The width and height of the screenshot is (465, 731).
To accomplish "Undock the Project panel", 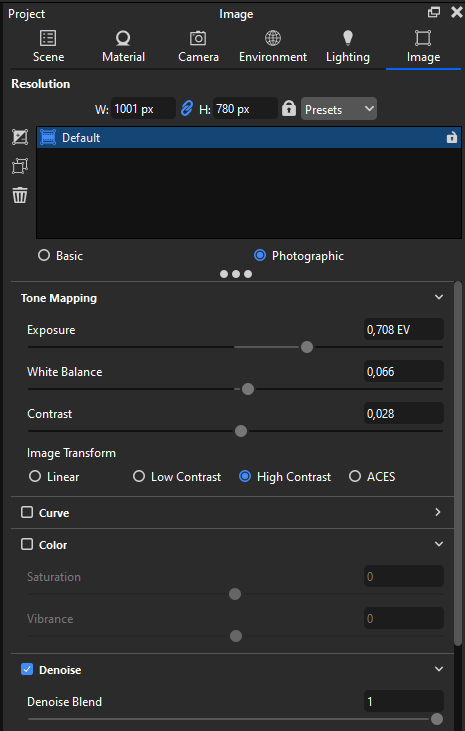I will (x=434, y=13).
